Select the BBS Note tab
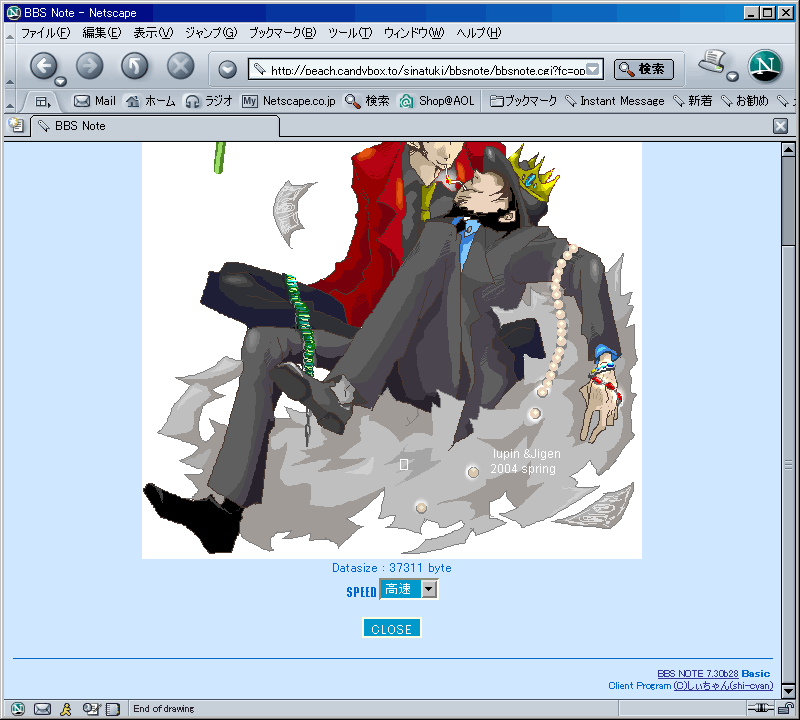The height and width of the screenshot is (720, 800). [155, 126]
